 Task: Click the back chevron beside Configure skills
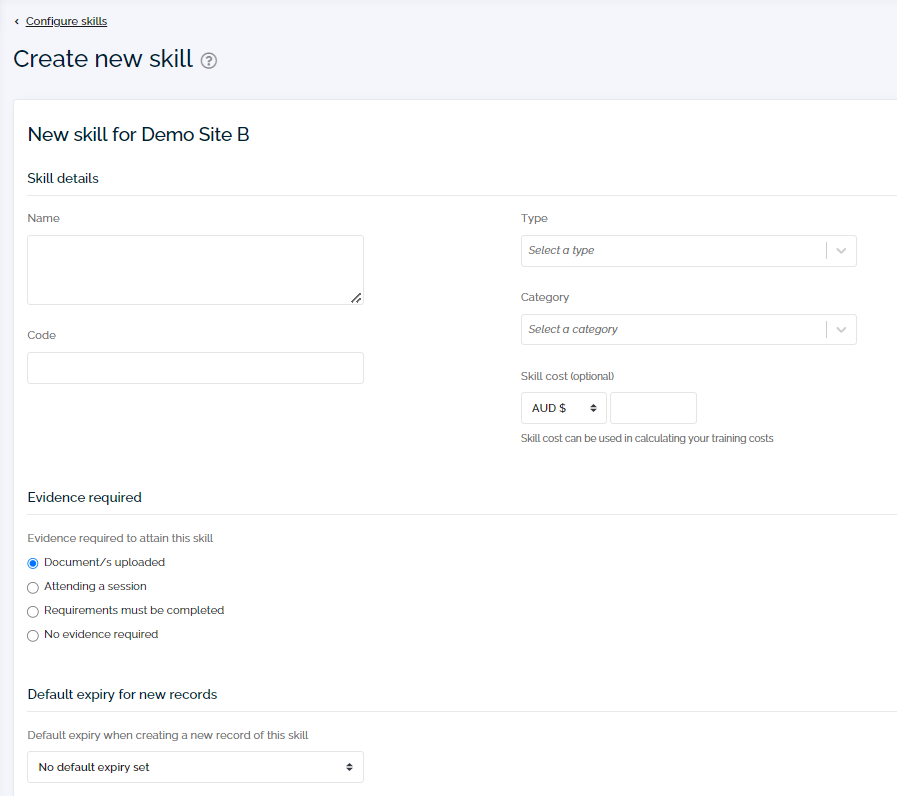click(x=14, y=21)
